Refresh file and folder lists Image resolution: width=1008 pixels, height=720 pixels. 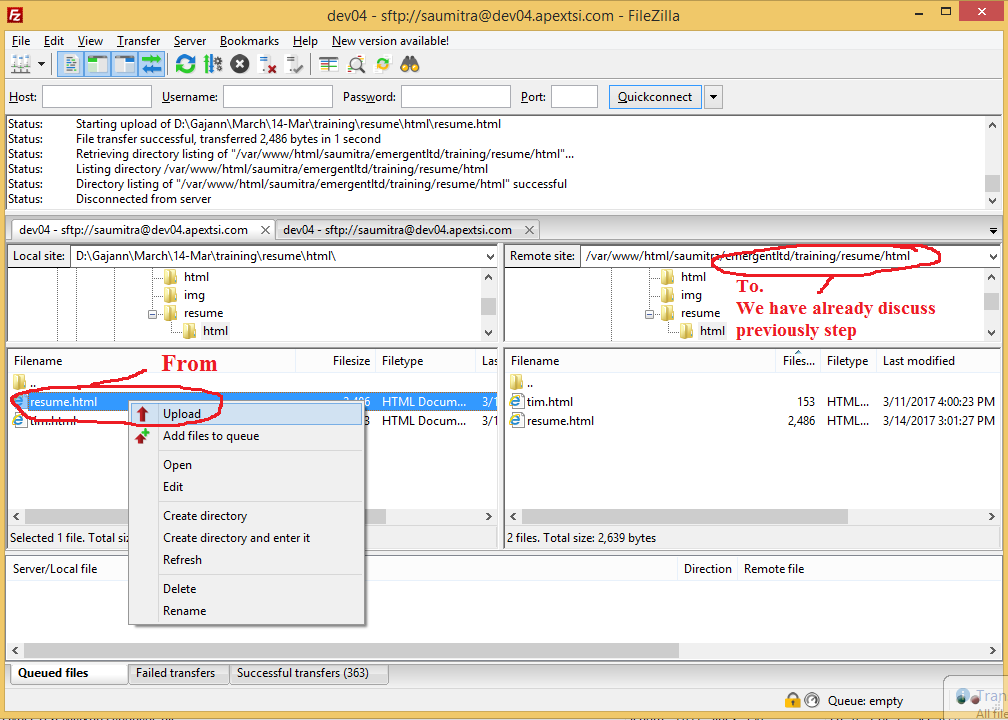186,64
